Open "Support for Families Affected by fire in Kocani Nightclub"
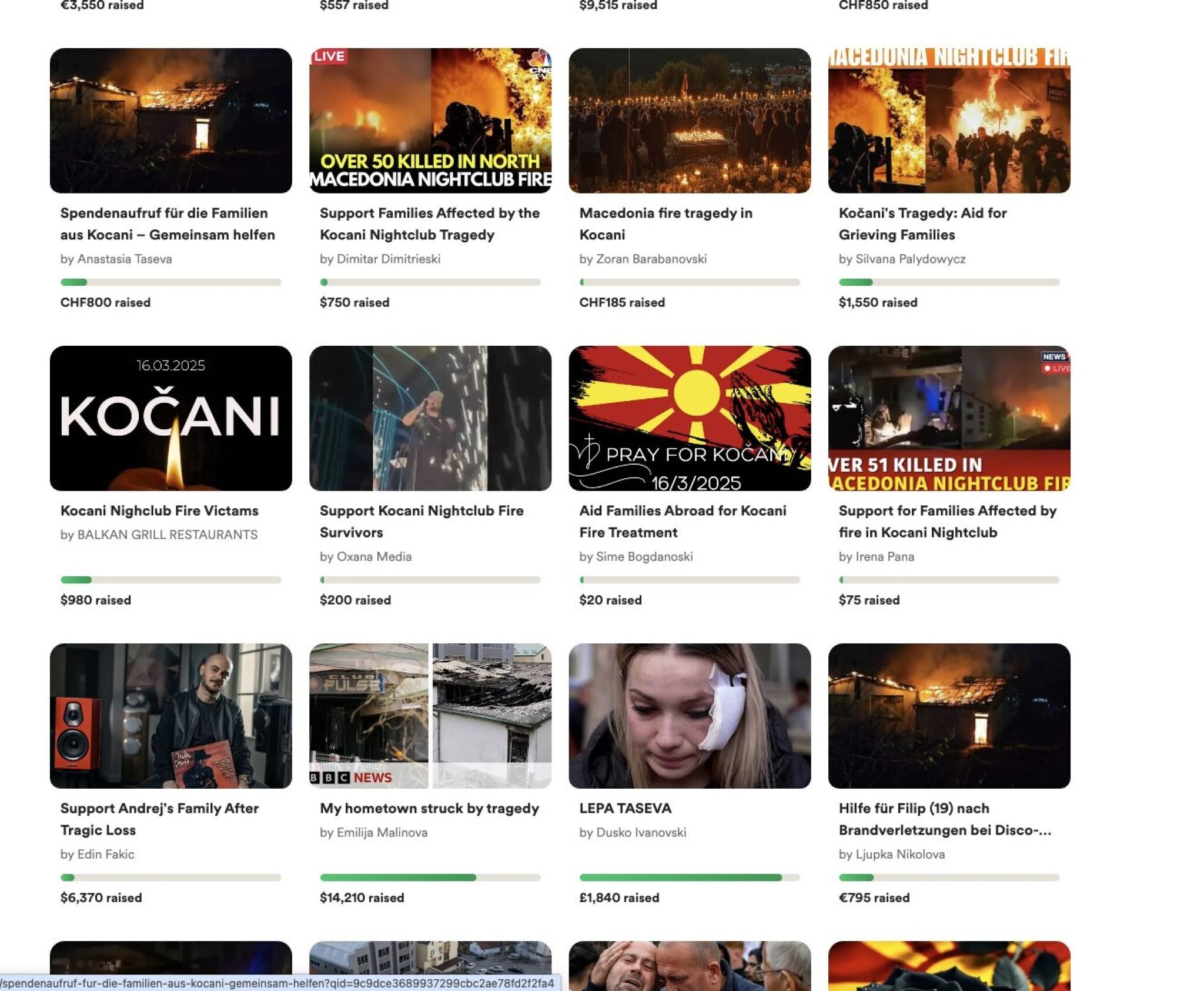Screen dimensions: 1204x991 (x=948, y=522)
